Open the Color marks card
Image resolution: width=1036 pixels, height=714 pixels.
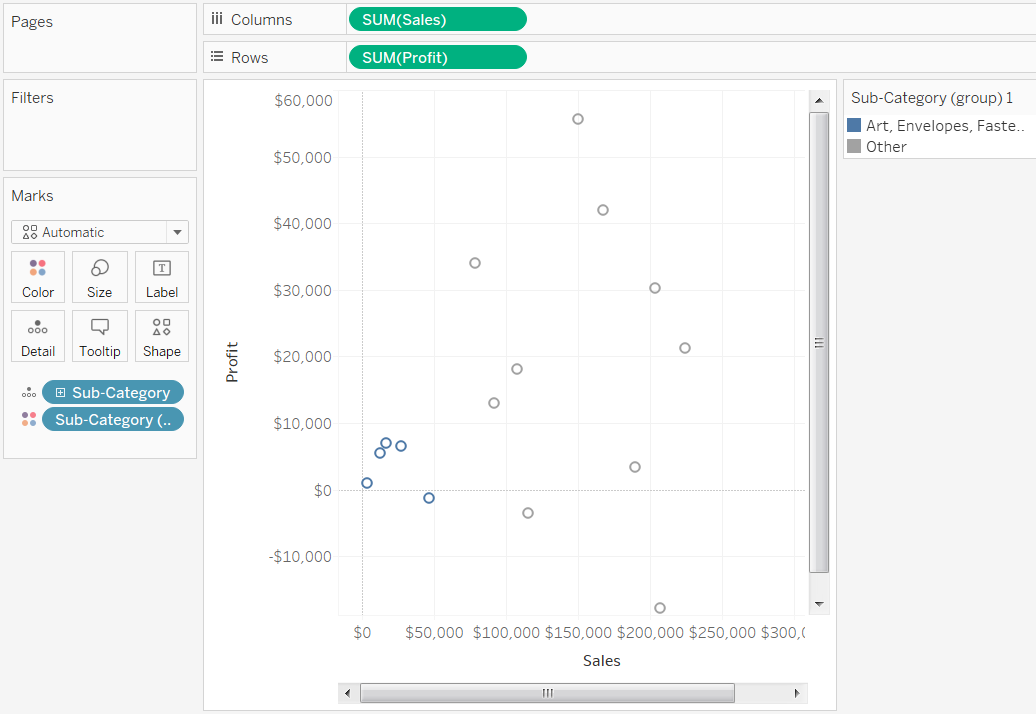[38, 277]
